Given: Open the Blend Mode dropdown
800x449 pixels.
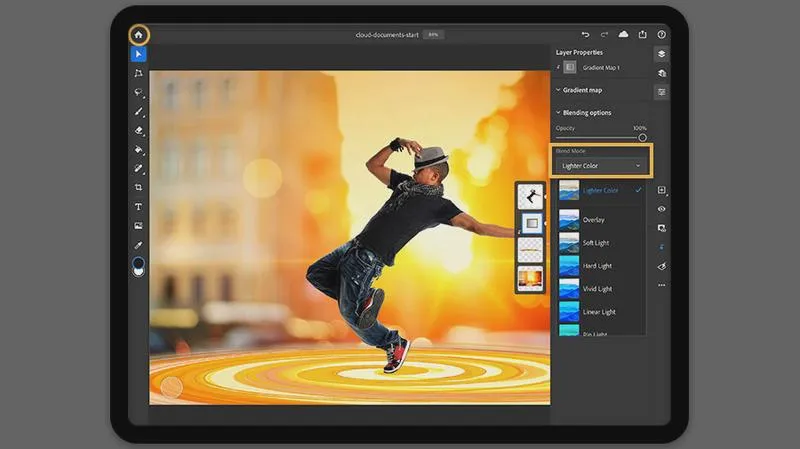Looking at the screenshot, I should pyautogui.click(x=601, y=166).
